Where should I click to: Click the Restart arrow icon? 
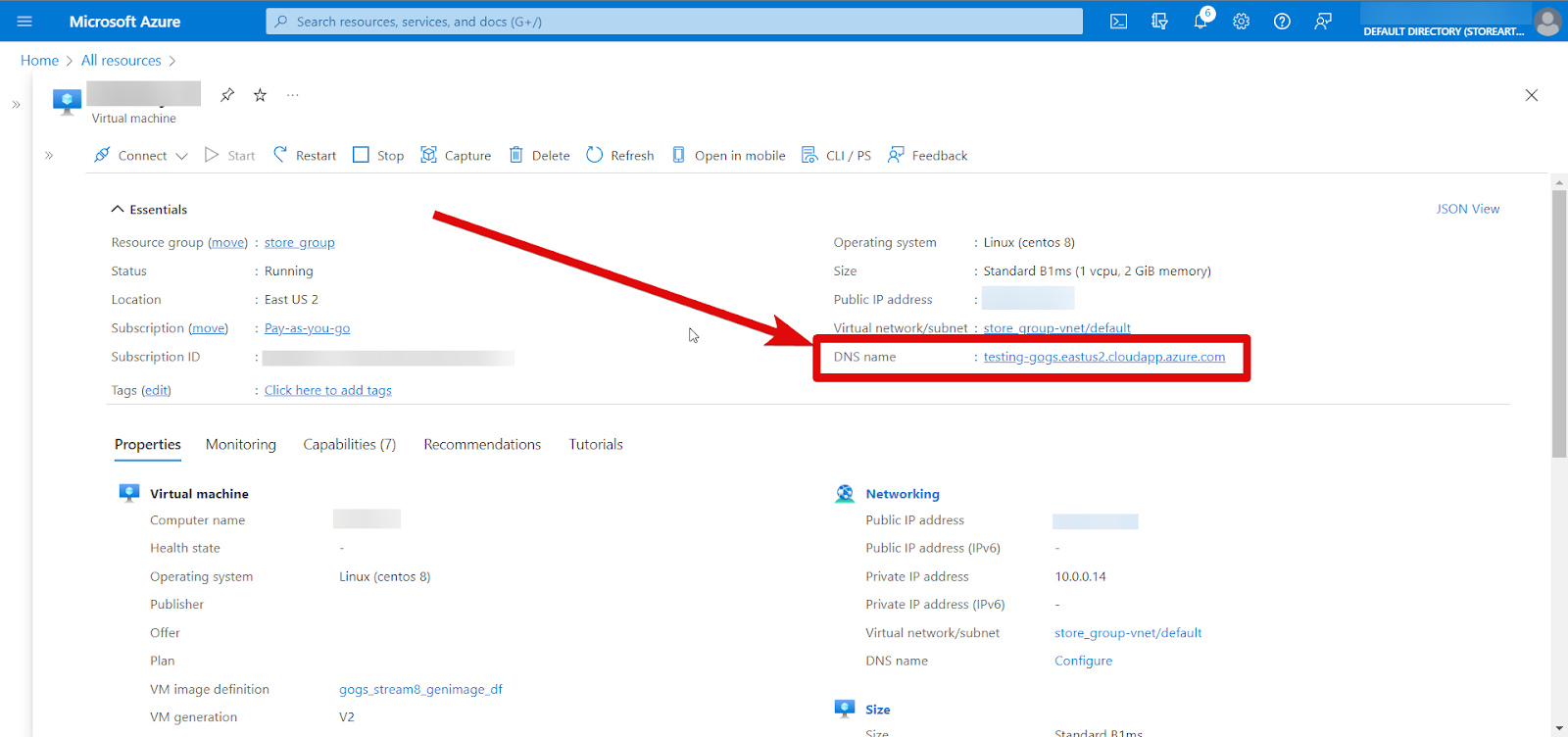280,155
